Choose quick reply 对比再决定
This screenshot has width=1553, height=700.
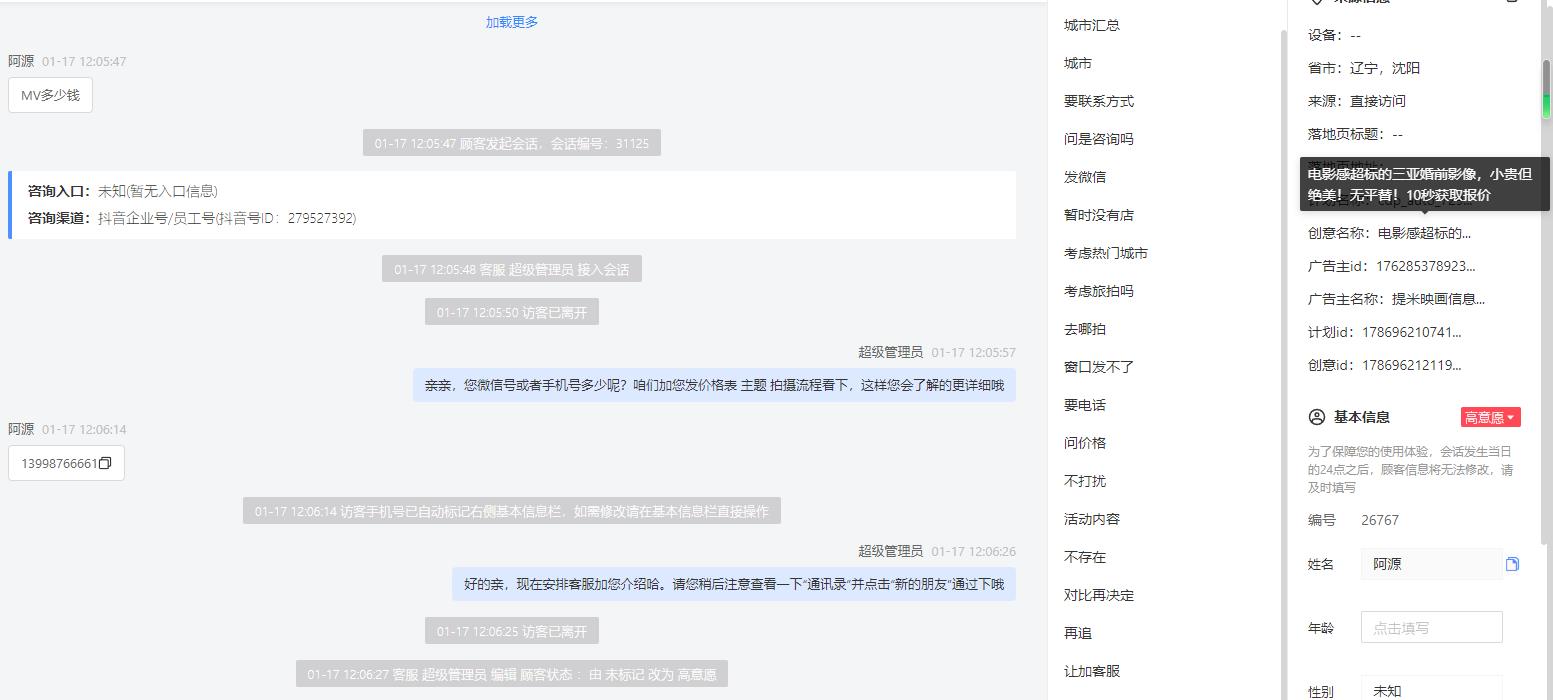click(1099, 595)
